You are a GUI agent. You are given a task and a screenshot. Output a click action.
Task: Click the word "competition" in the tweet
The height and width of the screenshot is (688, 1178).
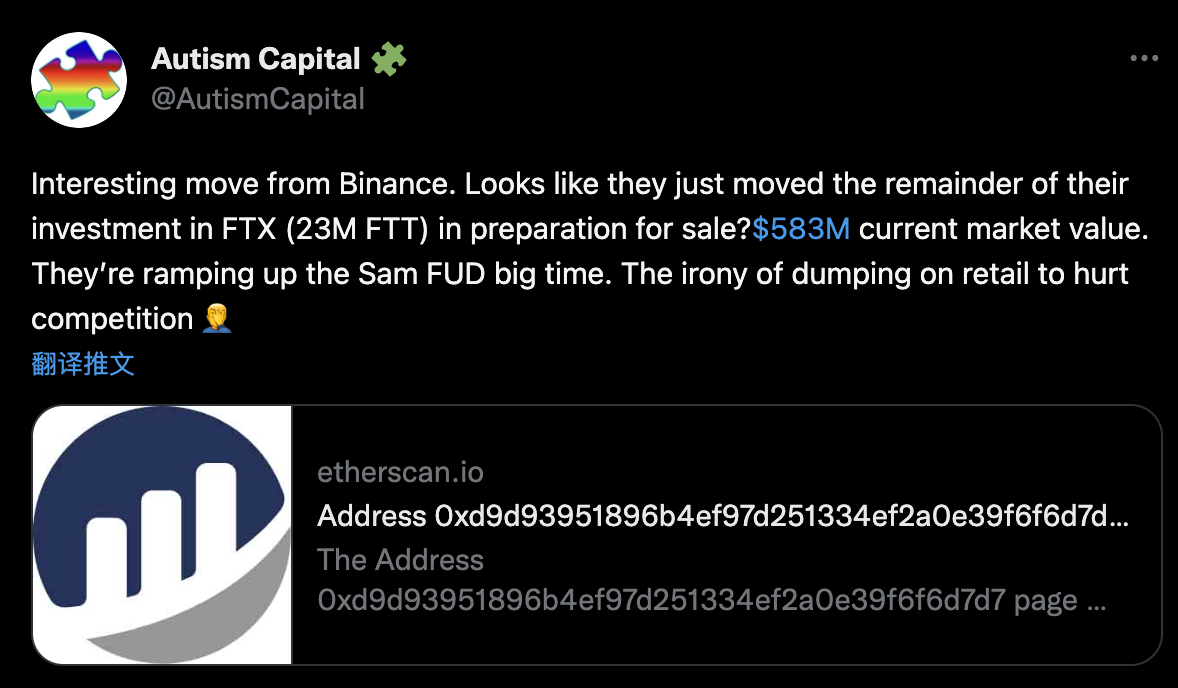point(112,319)
